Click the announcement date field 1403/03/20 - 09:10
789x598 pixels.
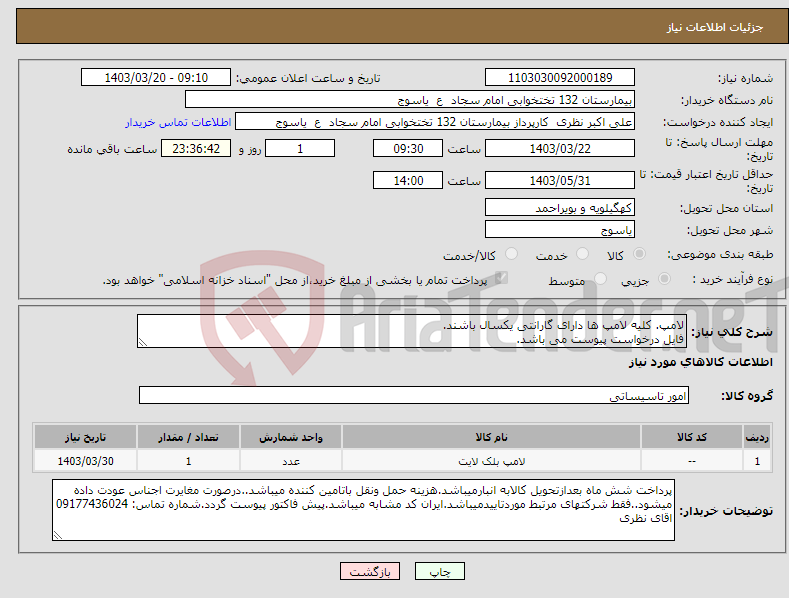pyautogui.click(x=156, y=78)
